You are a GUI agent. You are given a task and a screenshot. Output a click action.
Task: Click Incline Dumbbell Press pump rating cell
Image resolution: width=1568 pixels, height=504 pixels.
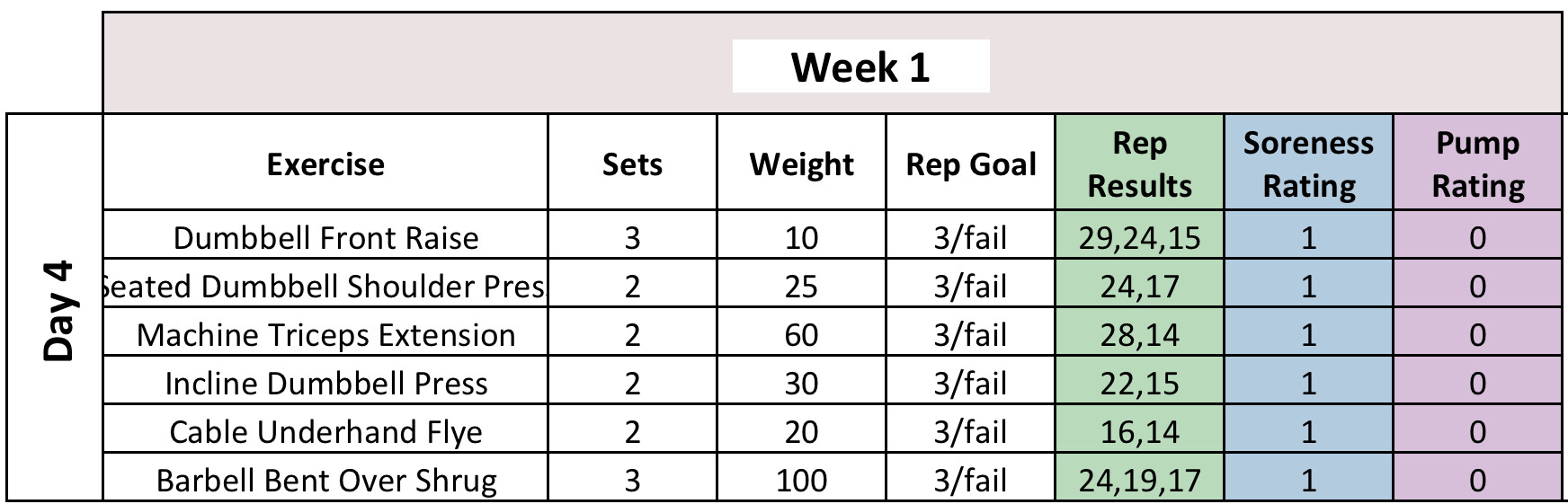tap(1477, 383)
